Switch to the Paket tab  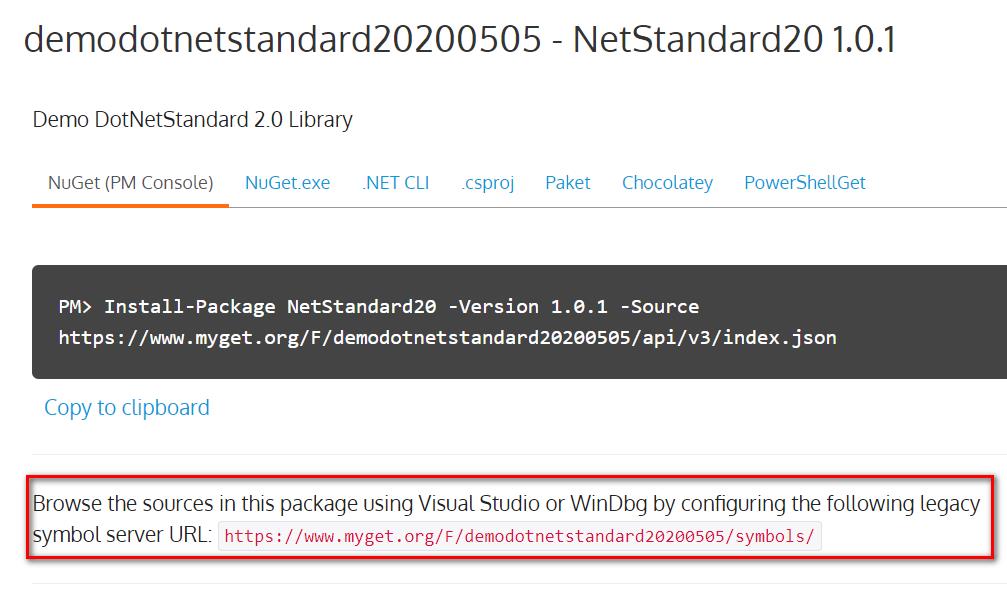[x=567, y=183]
